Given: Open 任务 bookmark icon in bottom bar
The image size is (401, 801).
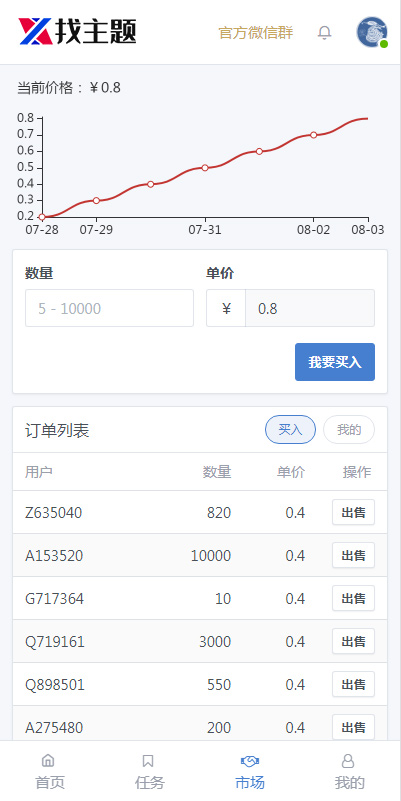Looking at the screenshot, I should pos(148,761).
